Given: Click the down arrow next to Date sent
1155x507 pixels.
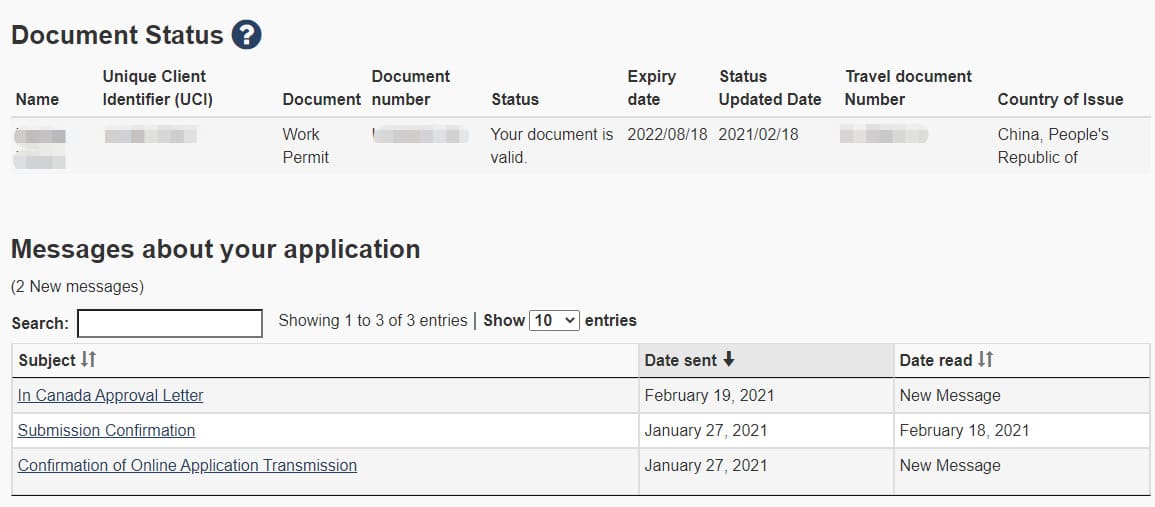Looking at the screenshot, I should pyautogui.click(x=729, y=360).
